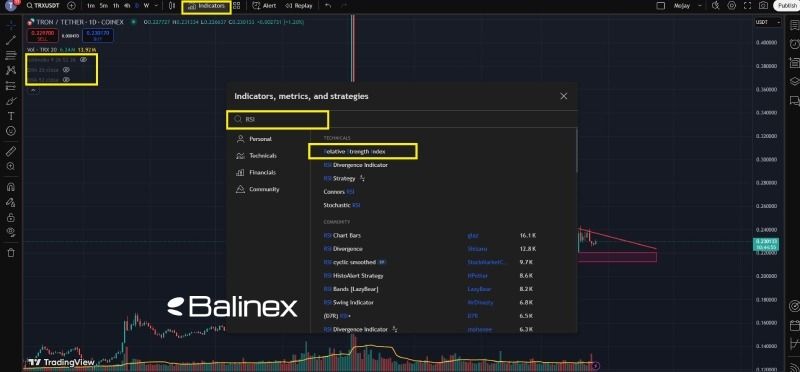Open symbol search for TRXUSDT
This screenshot has width=800, height=372.
click(43, 6)
